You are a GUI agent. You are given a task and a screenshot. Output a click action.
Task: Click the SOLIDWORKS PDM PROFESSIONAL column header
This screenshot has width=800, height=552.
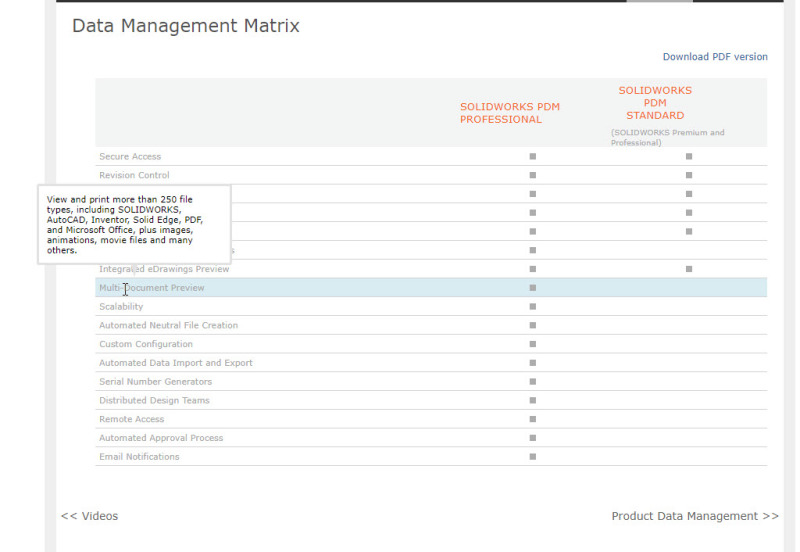tap(510, 113)
